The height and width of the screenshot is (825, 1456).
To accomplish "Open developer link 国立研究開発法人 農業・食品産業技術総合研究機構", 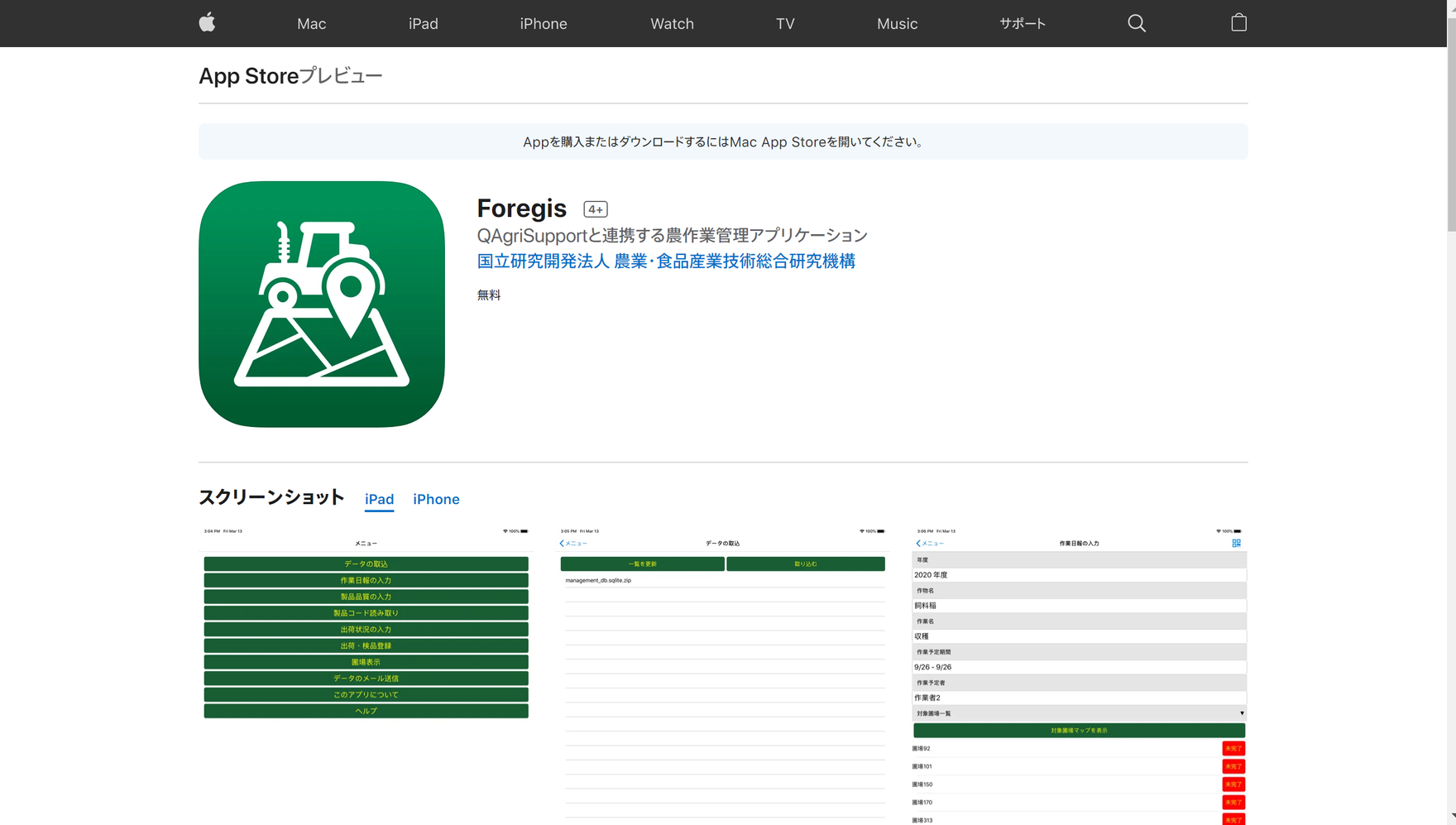I will pos(666,261).
